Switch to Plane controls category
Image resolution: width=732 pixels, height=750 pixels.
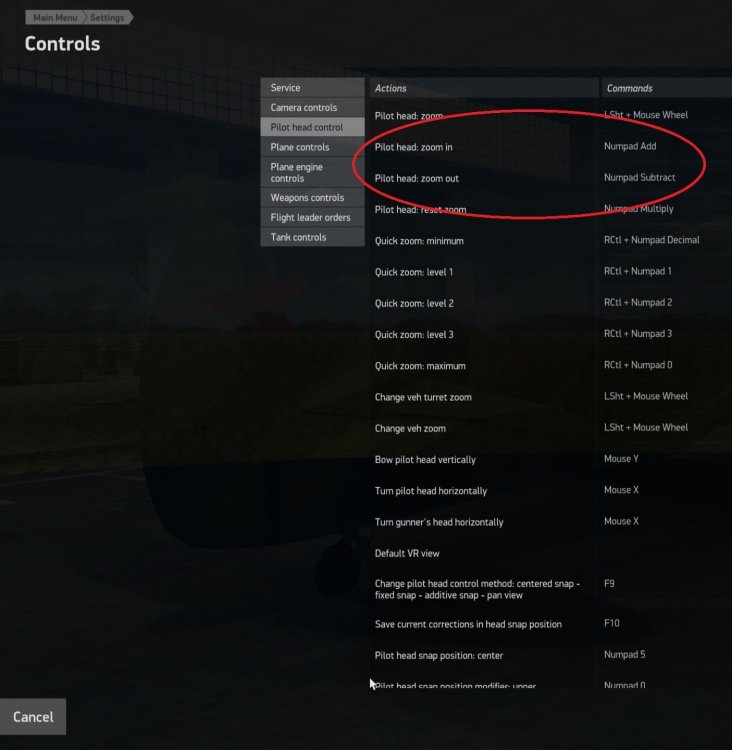[312, 147]
